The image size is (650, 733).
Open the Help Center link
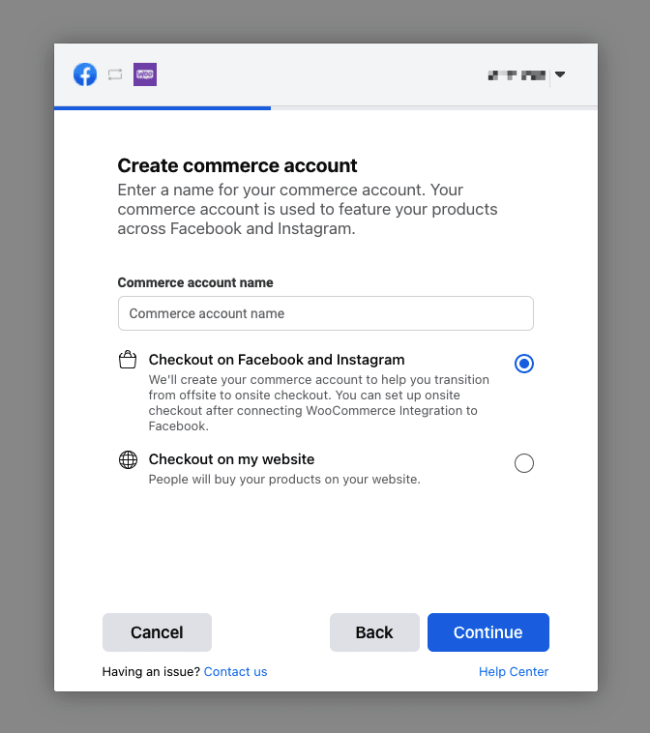coord(513,671)
